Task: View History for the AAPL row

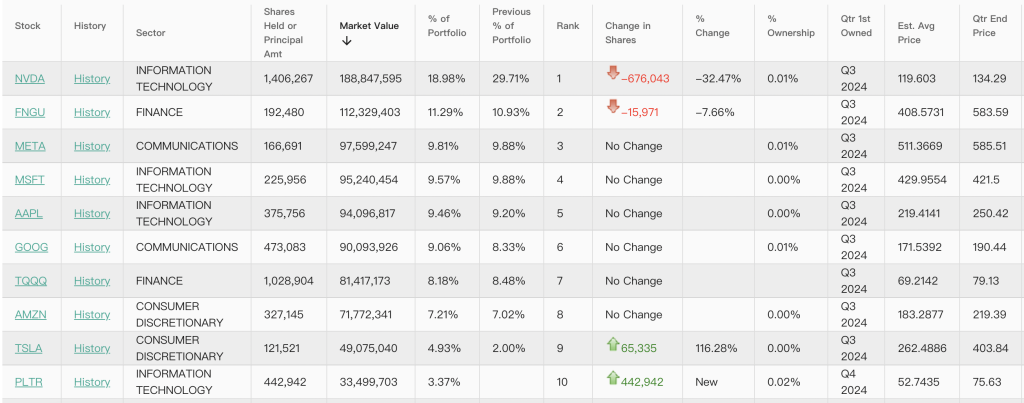Action: tap(92, 213)
